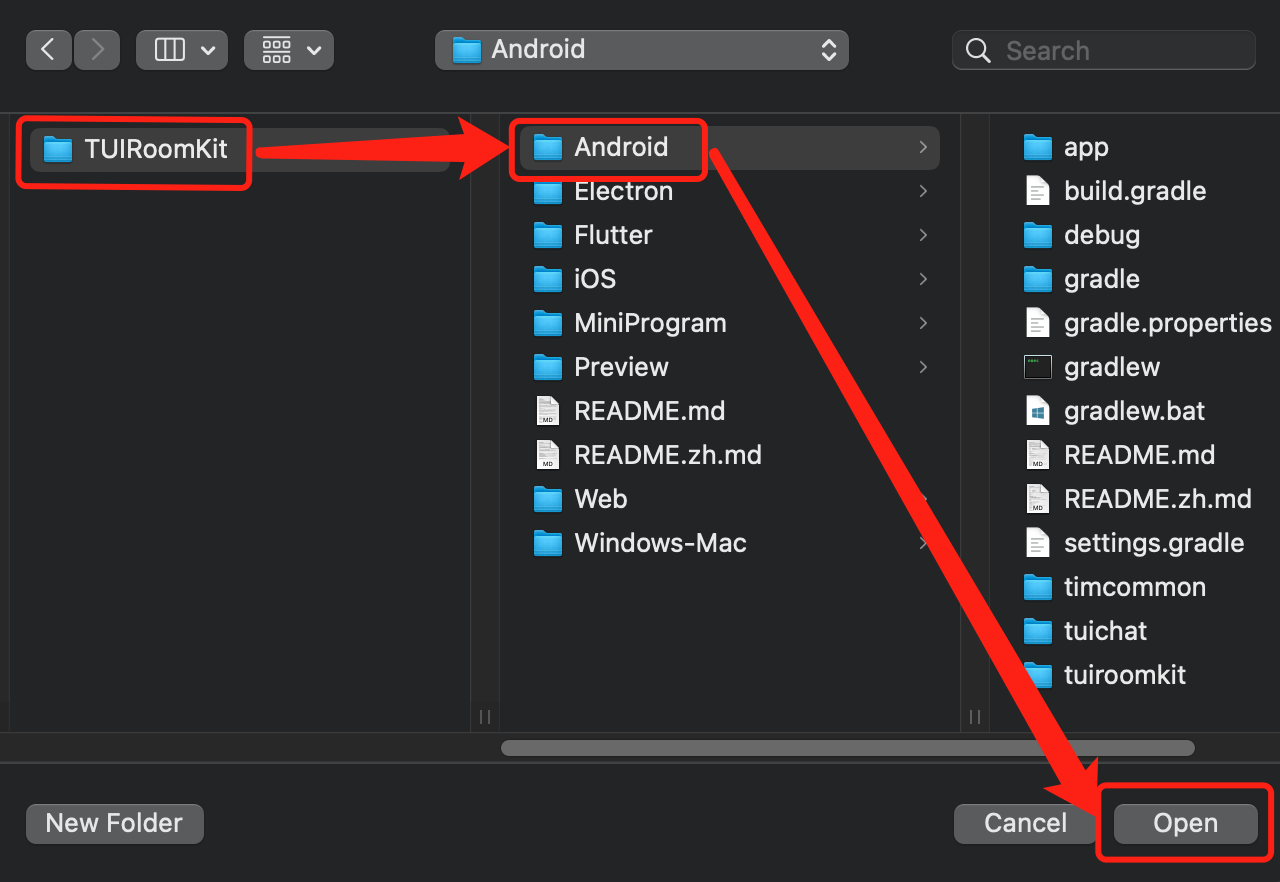Select README.md text beneath gradlew.bat
1280x882 pixels.
pyautogui.click(x=1139, y=455)
